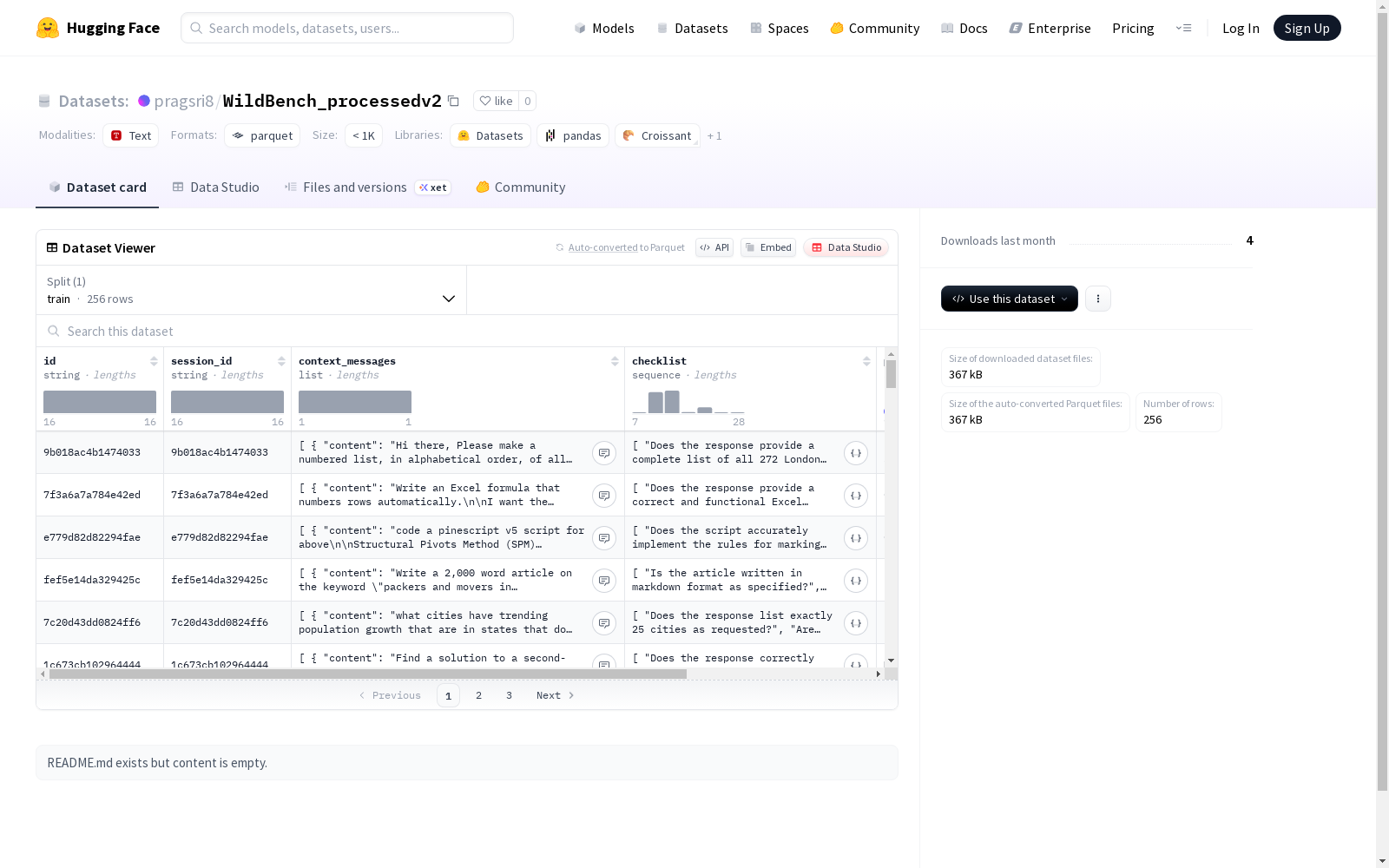
Task: Click the context_messages lengths histogram bar
Action: point(355,402)
